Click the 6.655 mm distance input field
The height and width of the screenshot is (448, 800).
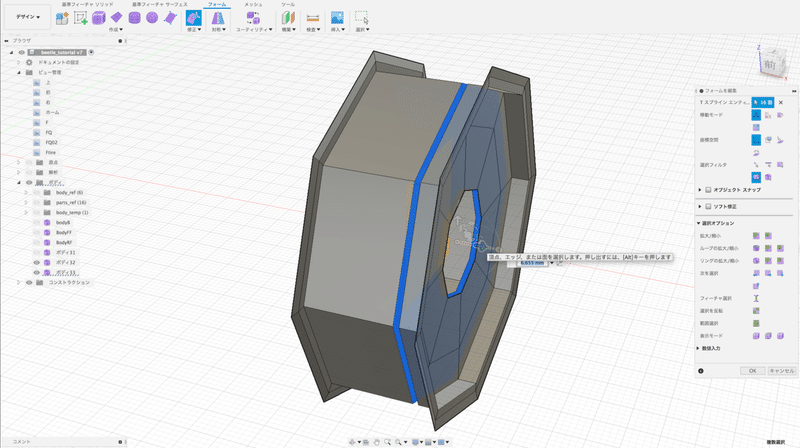tap(531, 263)
